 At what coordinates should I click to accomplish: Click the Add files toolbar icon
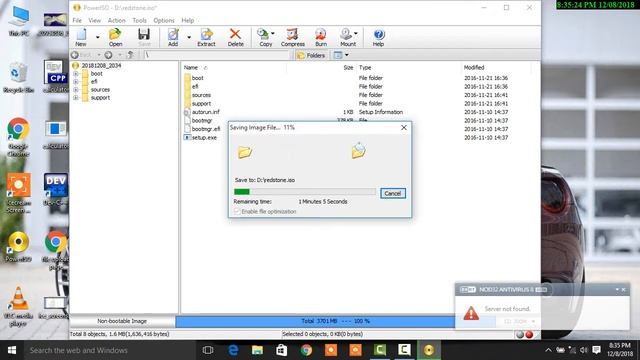[x=173, y=37]
